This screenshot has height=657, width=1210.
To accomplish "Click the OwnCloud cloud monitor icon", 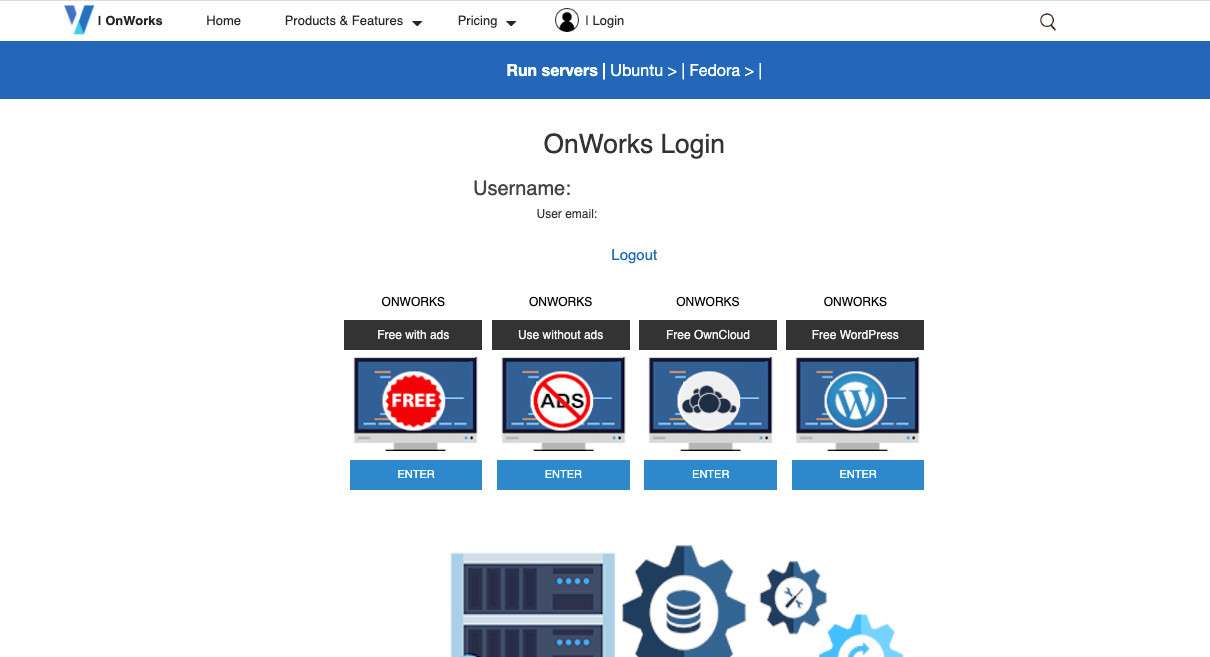I will [709, 398].
